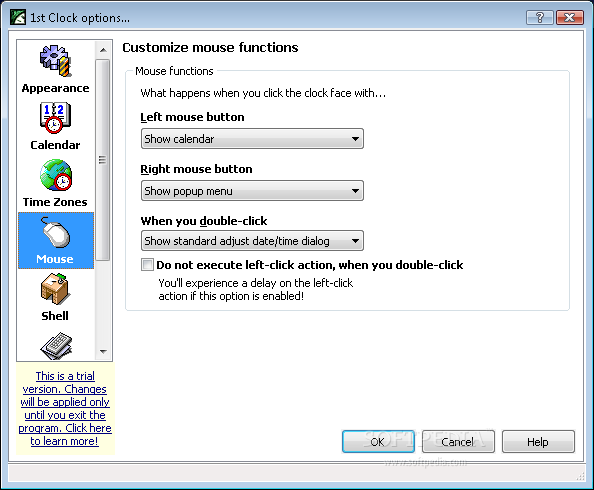
Task: Open the Shell settings section
Action: pyautogui.click(x=56, y=297)
